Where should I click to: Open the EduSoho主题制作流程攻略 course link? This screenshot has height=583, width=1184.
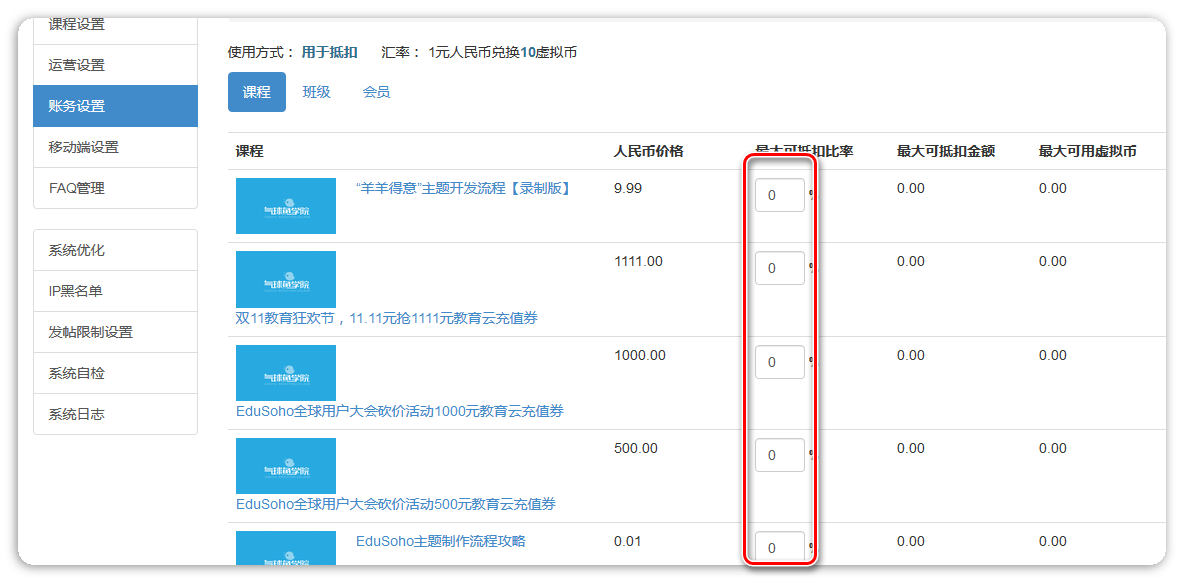pyautogui.click(x=440, y=541)
